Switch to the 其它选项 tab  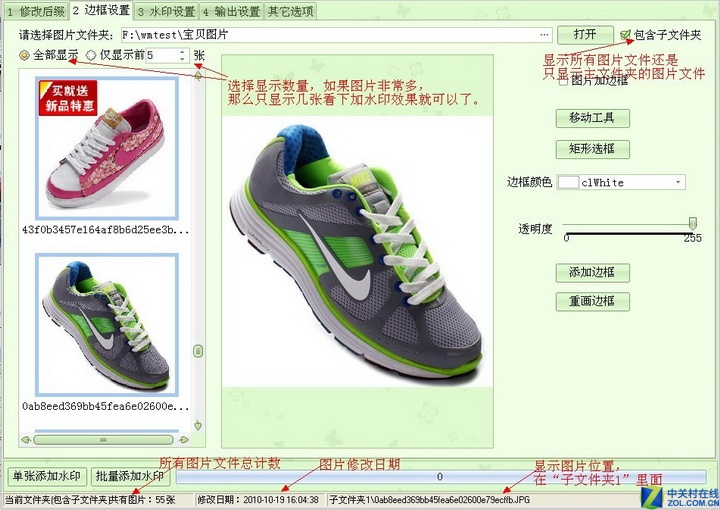[291, 11]
